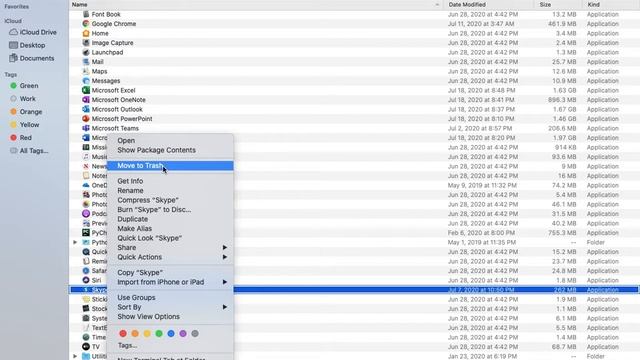Click the "461.9 MB" size cell

click(x=562, y=24)
